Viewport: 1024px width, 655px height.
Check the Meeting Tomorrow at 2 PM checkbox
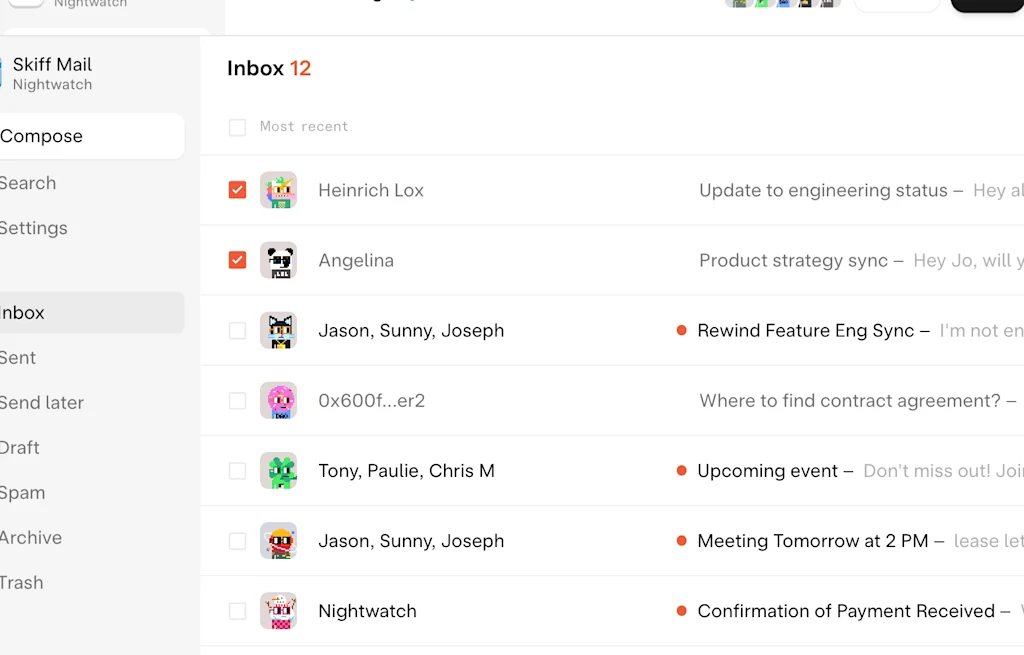pos(237,541)
